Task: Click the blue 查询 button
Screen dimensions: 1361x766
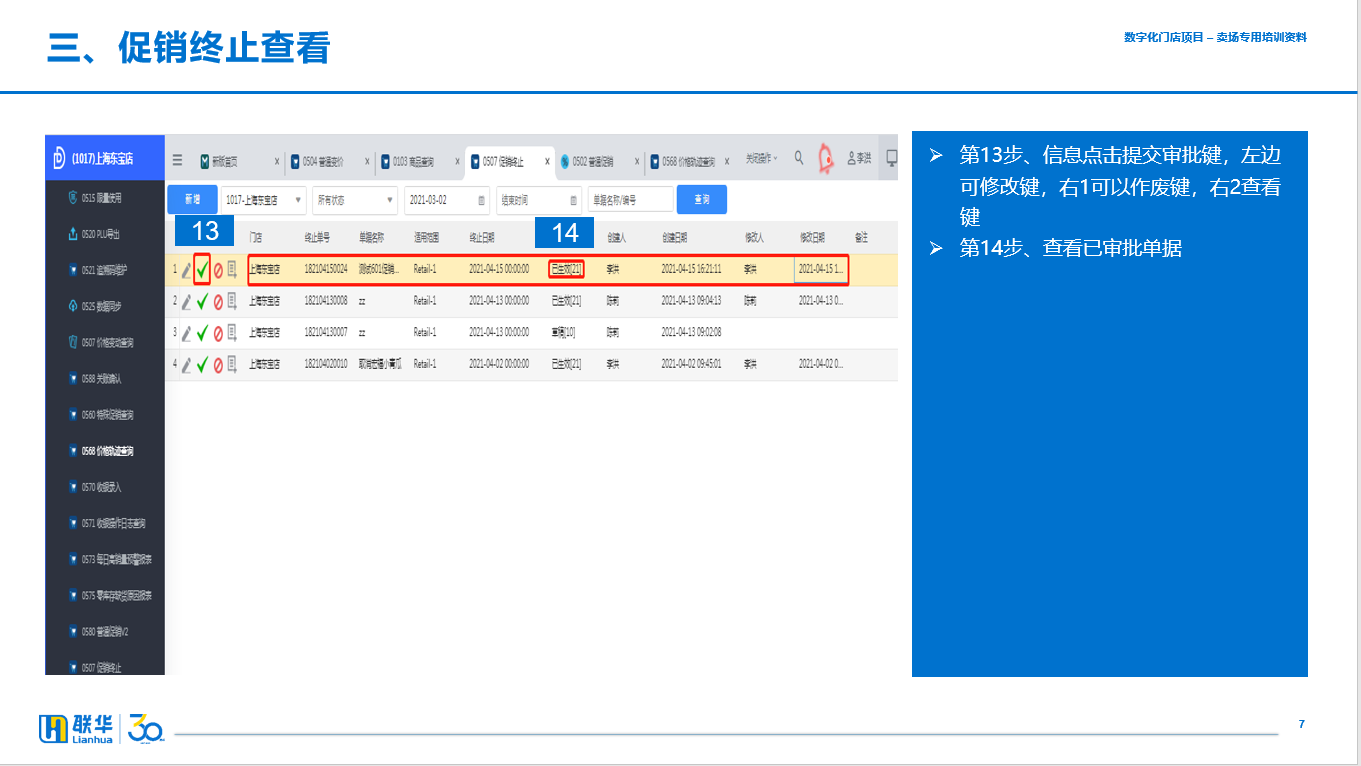Action: coord(702,200)
